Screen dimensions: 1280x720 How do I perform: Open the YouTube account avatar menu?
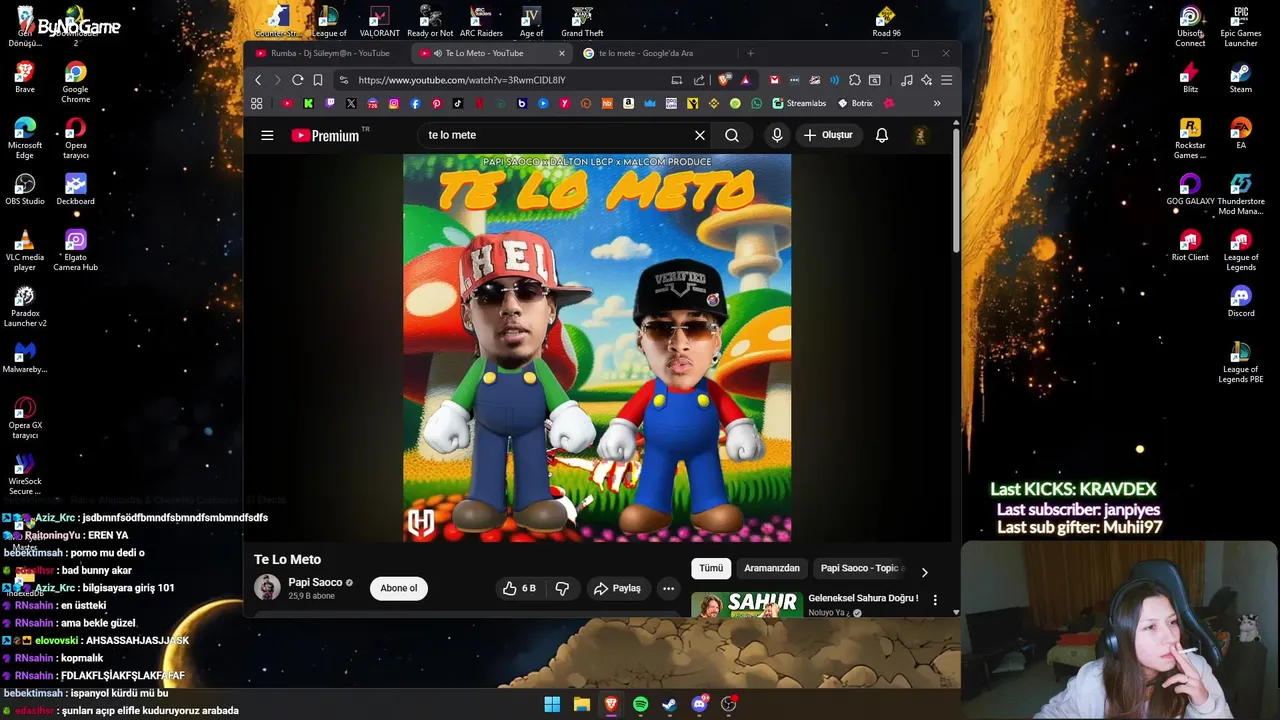coord(920,135)
